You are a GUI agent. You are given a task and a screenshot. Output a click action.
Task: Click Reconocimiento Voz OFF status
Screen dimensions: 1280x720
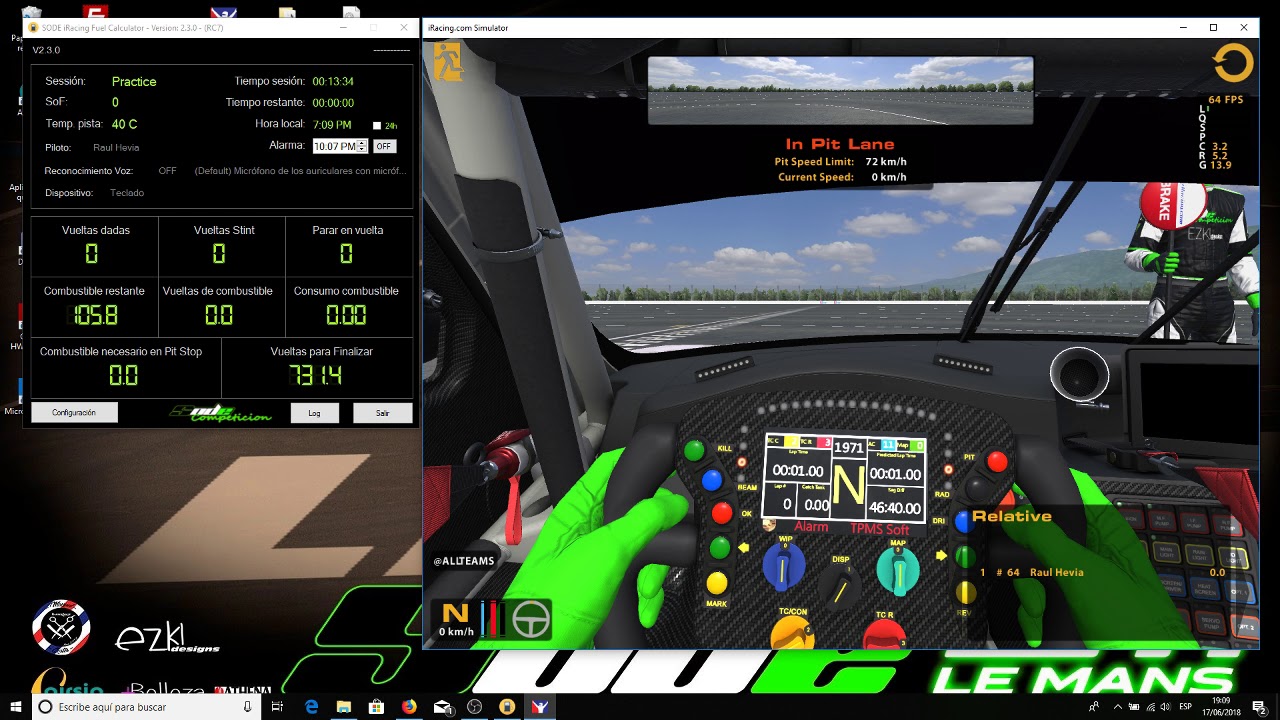167,171
